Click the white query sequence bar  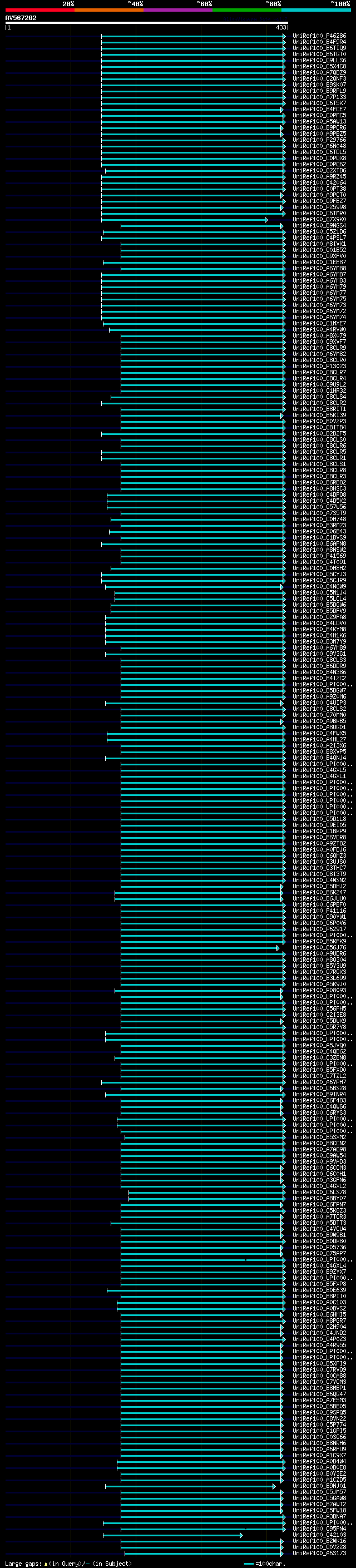coord(146,22)
